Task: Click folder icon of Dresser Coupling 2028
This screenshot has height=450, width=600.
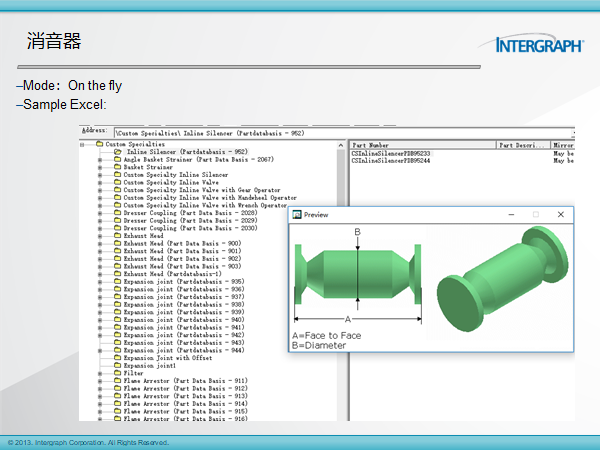Action: 117,213
